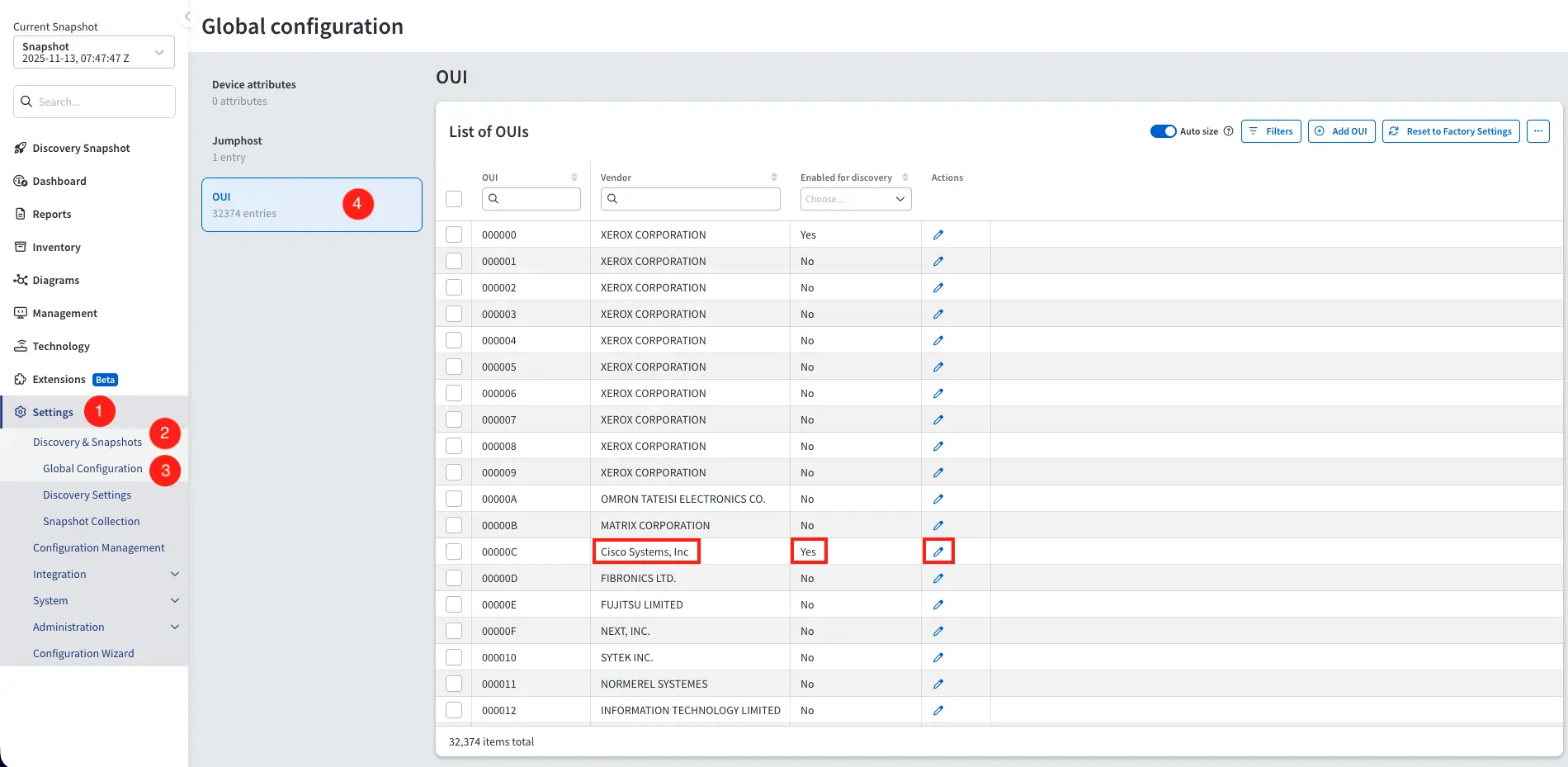
Task: Sort the Vendor column using sort arrows
Action: 774,178
